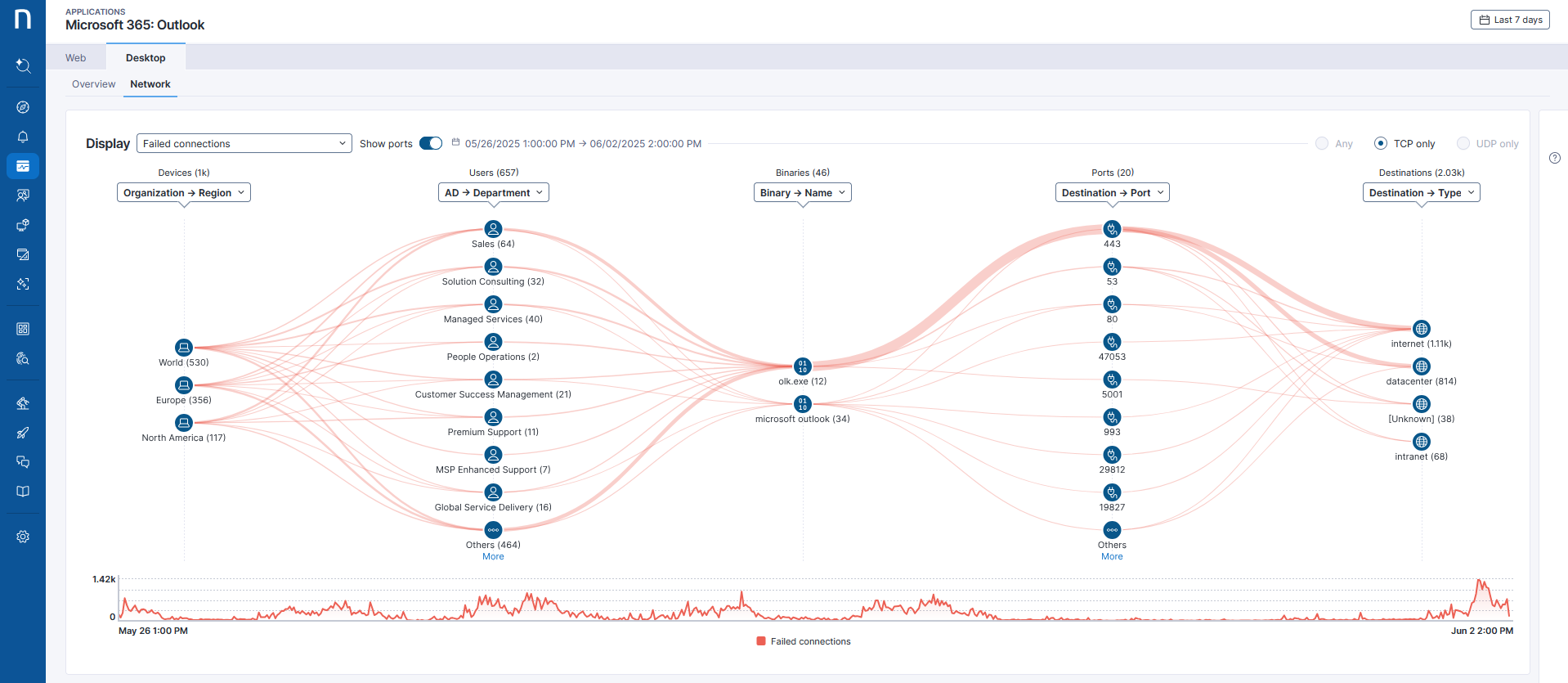1568x683 pixels.
Task: Click the Last 7 days button
Action: point(1510,20)
